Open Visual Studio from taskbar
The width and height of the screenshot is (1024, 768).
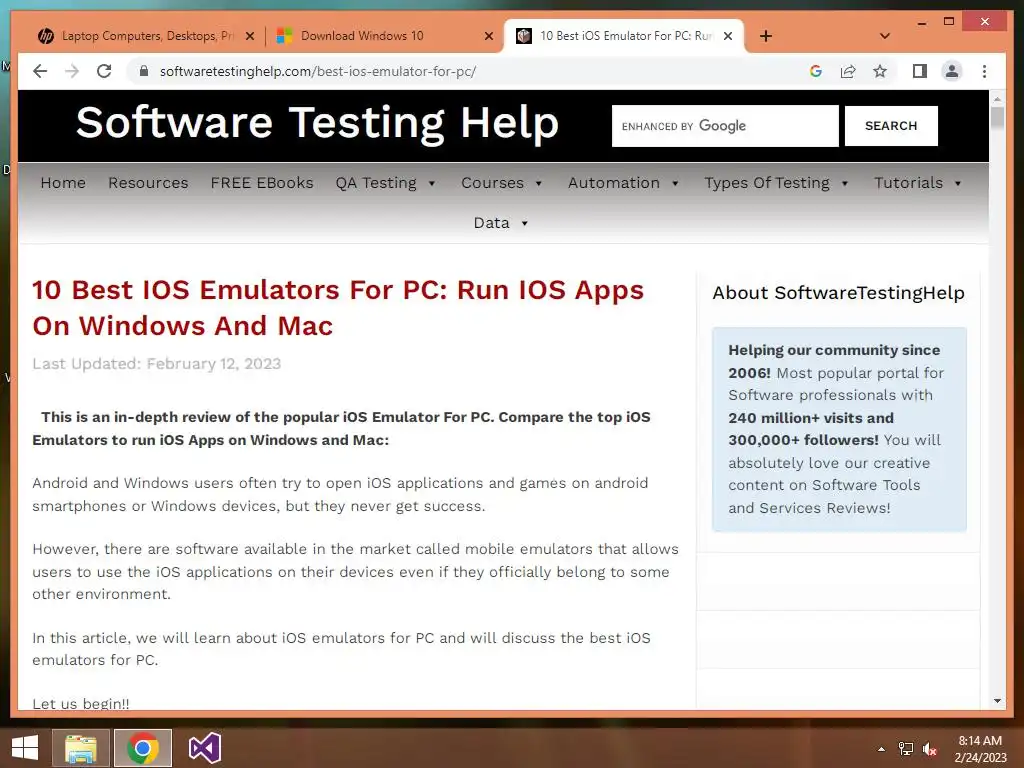204,748
